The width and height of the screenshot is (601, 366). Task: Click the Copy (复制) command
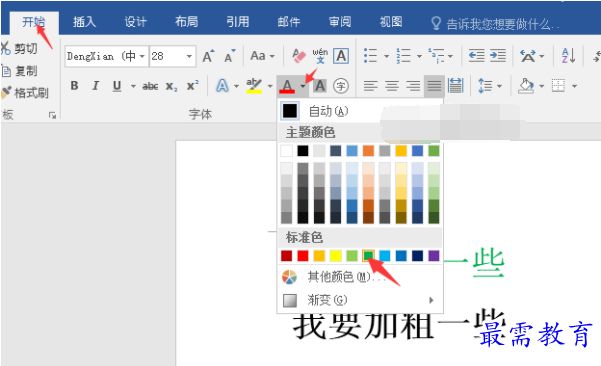pos(20,71)
